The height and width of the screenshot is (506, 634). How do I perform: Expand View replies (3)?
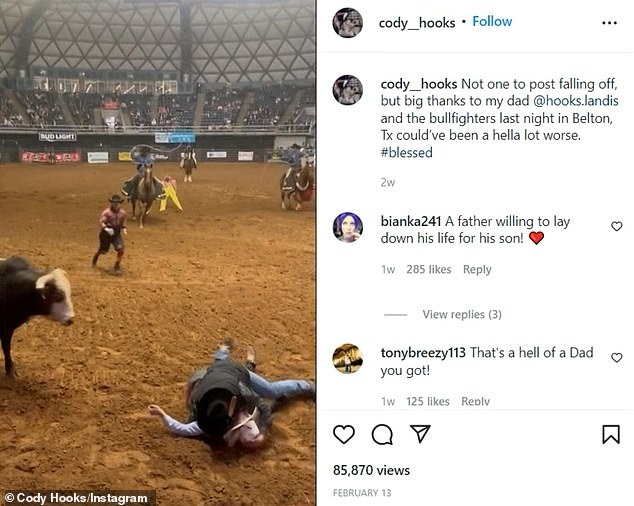point(462,314)
